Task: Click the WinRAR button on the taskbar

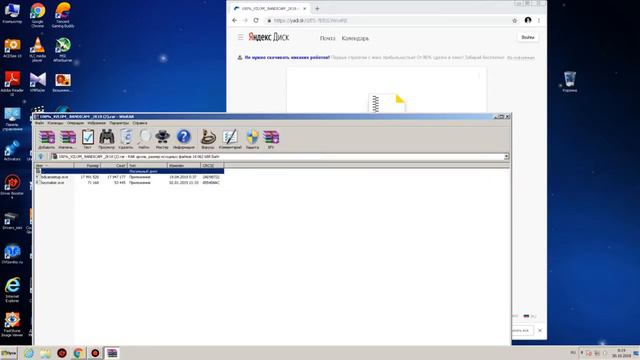Action: click(x=112, y=353)
